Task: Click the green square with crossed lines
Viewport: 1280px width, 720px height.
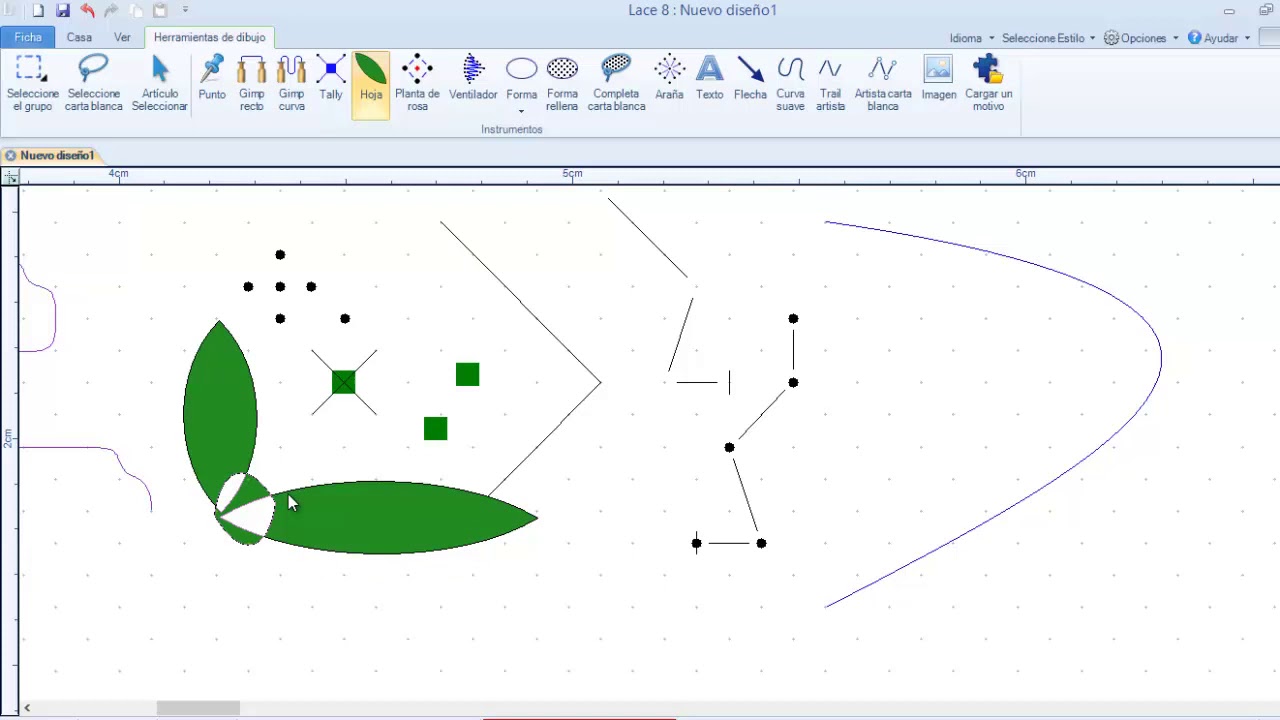Action: point(344,382)
